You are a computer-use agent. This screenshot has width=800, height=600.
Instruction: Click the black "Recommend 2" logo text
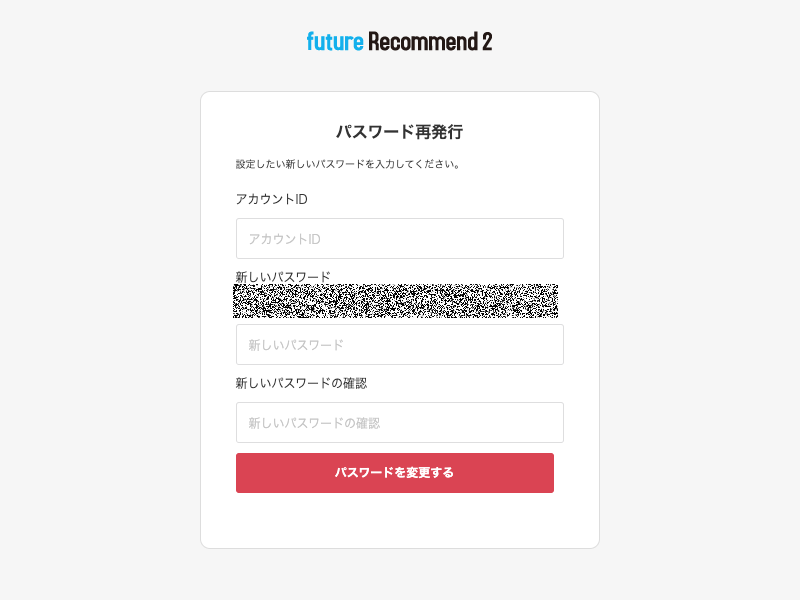[430, 41]
